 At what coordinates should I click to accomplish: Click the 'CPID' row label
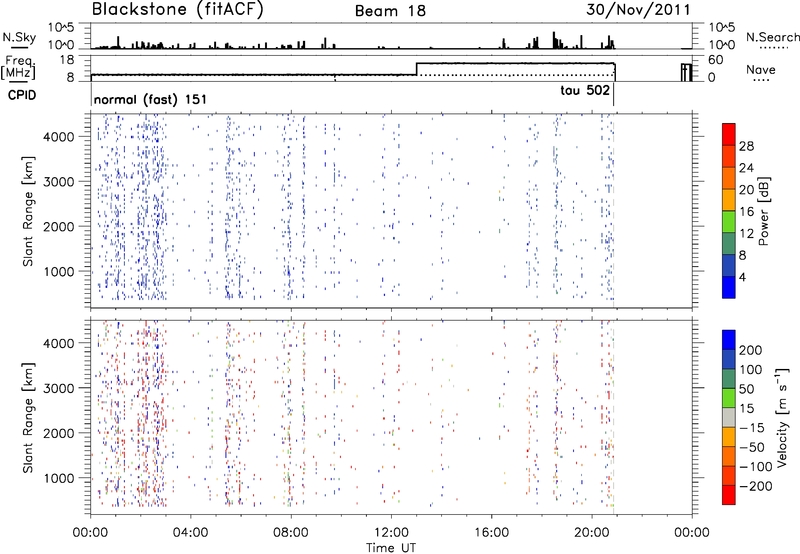coord(22,95)
